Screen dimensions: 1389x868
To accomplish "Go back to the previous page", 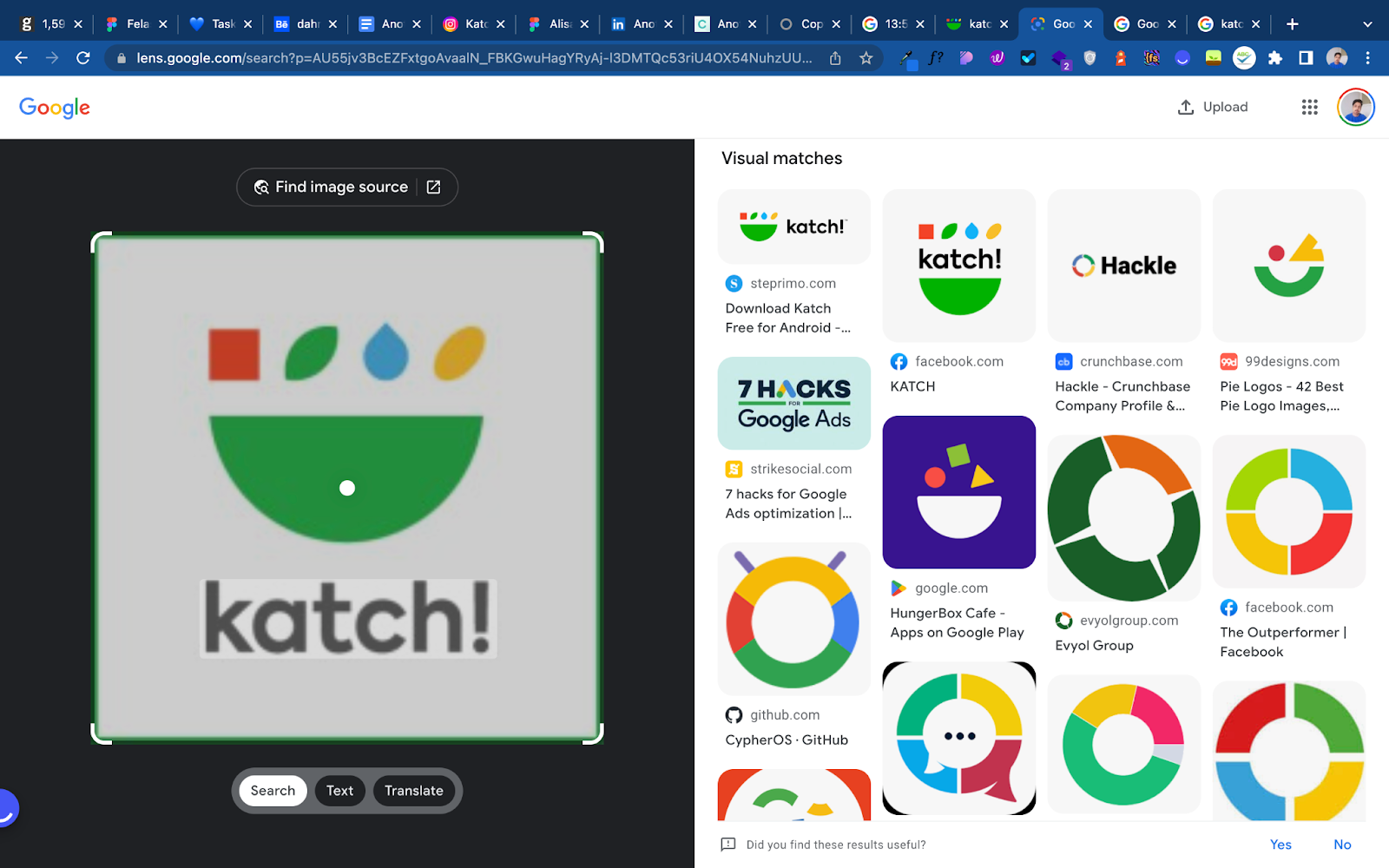I will 22,58.
